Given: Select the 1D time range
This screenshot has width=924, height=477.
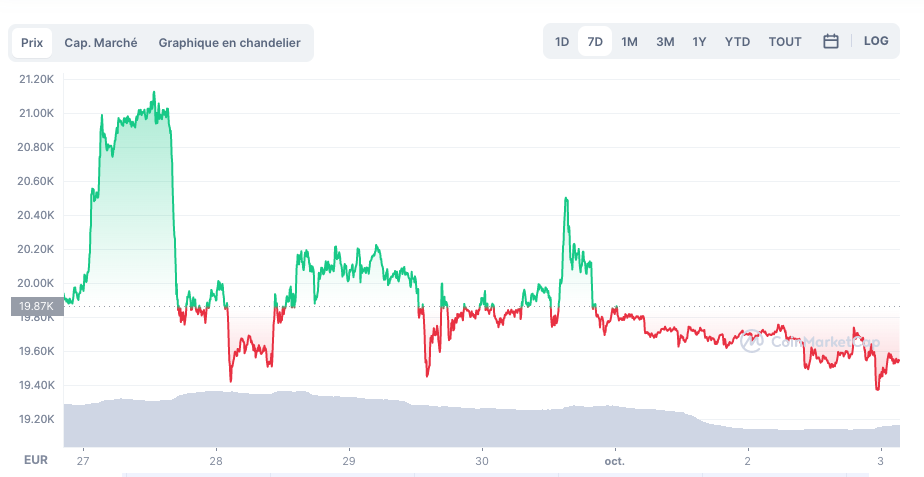Looking at the screenshot, I should 562,42.
